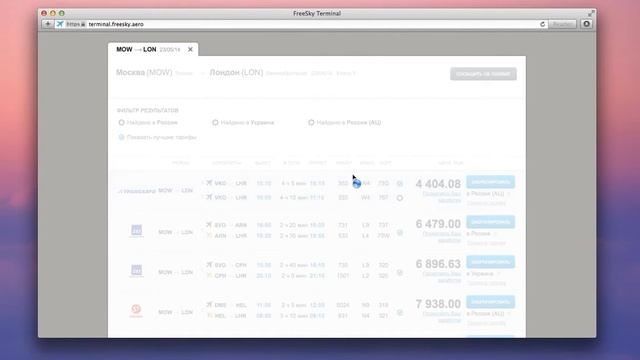The height and width of the screenshot is (360, 640).
Task: Select 'Найдено в Украине' filter radio
Action: [215, 122]
